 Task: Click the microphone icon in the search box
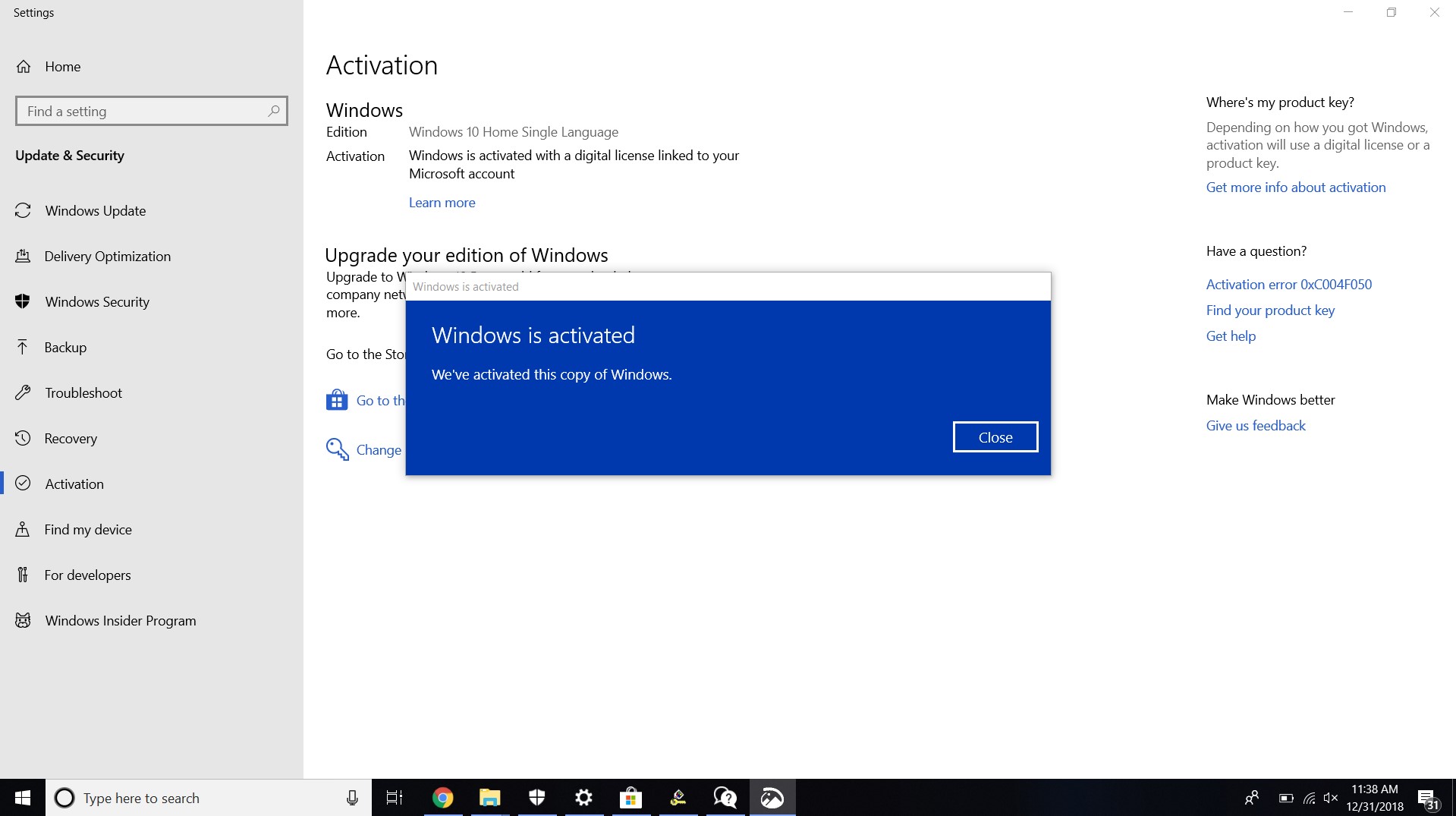(x=352, y=798)
